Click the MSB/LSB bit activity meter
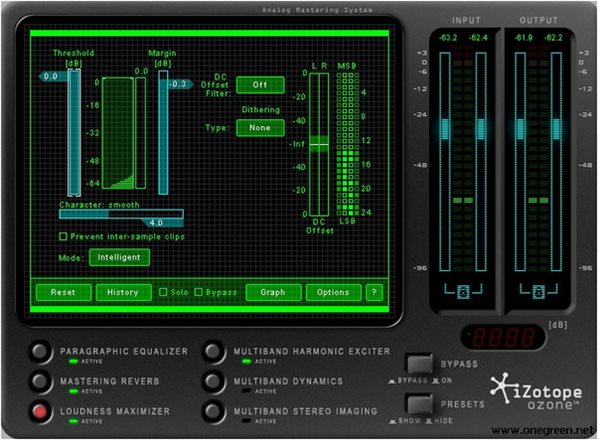This screenshot has height=443, width=600. pos(347,145)
